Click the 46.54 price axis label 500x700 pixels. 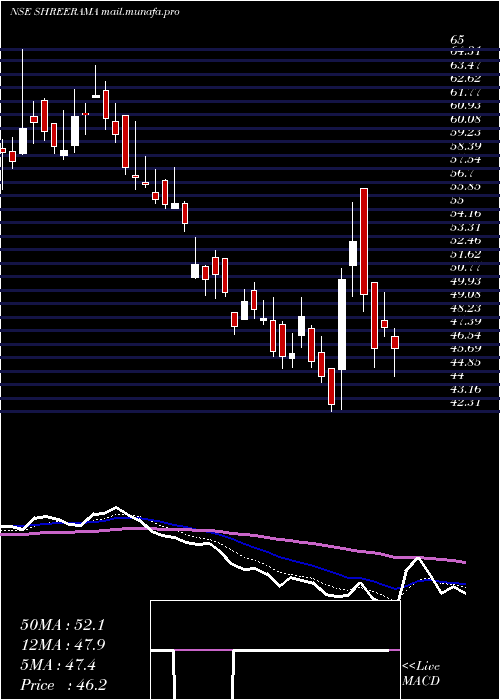[466, 335]
